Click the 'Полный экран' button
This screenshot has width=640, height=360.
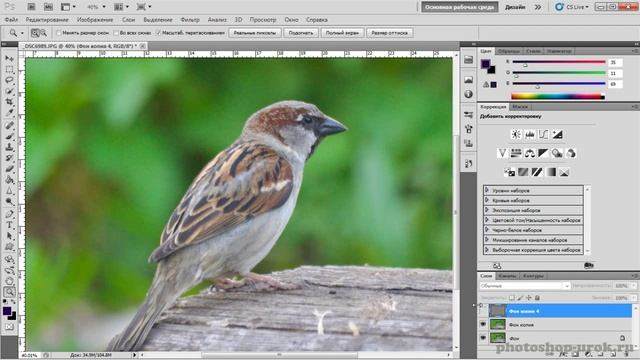(342, 33)
